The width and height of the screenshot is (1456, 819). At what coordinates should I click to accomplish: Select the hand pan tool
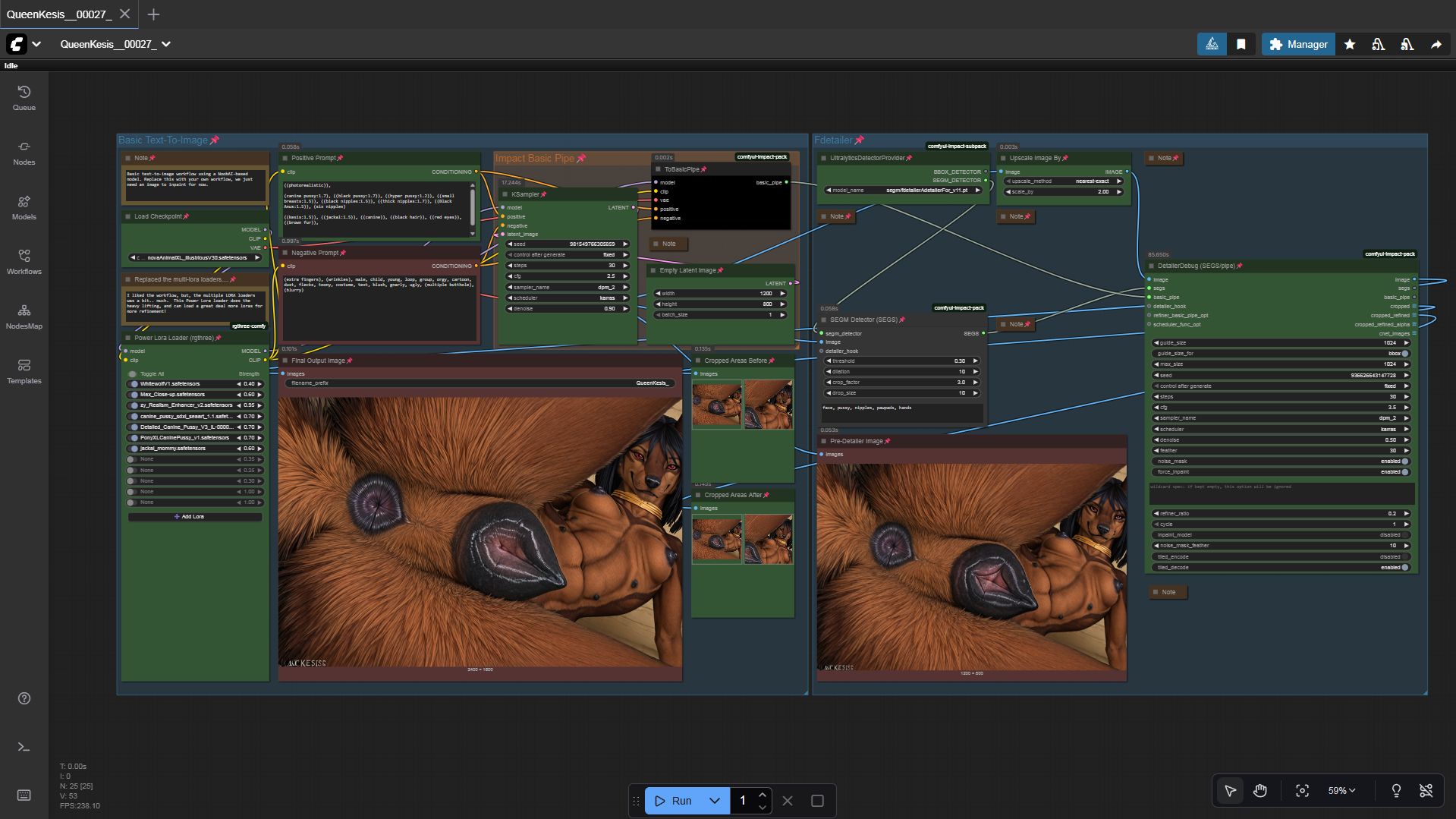(1259, 790)
